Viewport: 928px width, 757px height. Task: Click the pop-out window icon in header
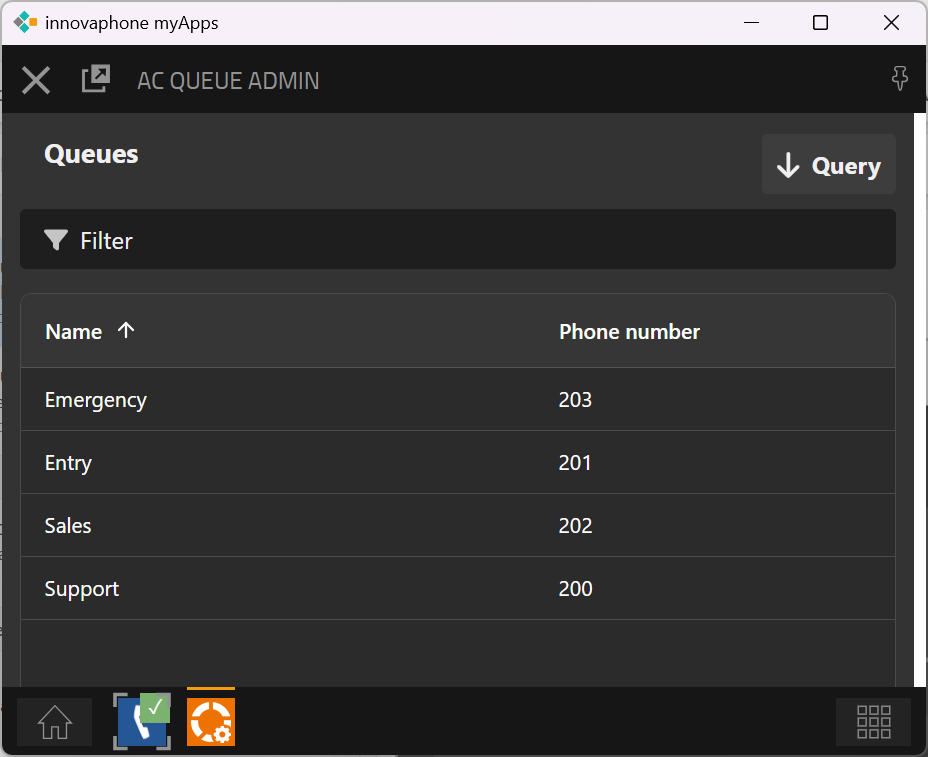[x=95, y=79]
